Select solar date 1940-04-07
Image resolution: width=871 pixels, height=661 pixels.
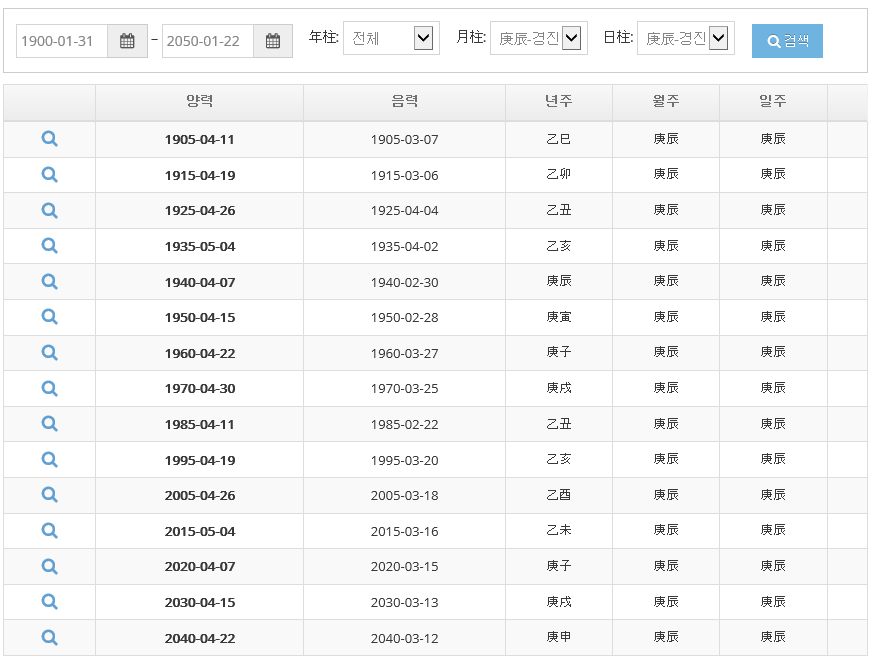point(199,282)
